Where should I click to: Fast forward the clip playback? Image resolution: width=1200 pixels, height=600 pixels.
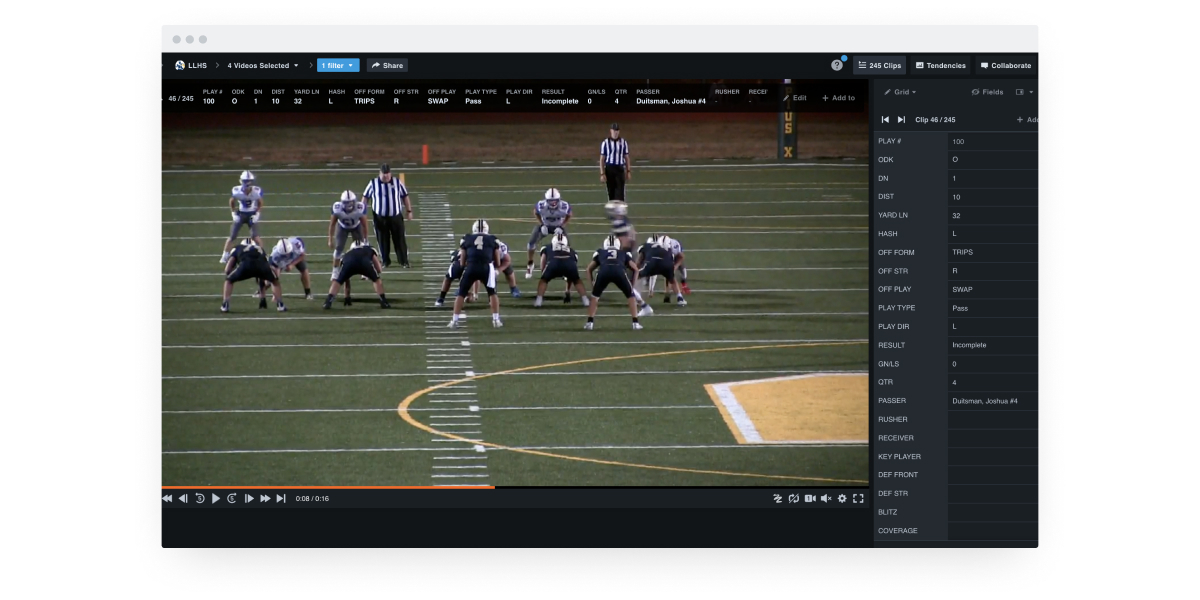click(265, 498)
